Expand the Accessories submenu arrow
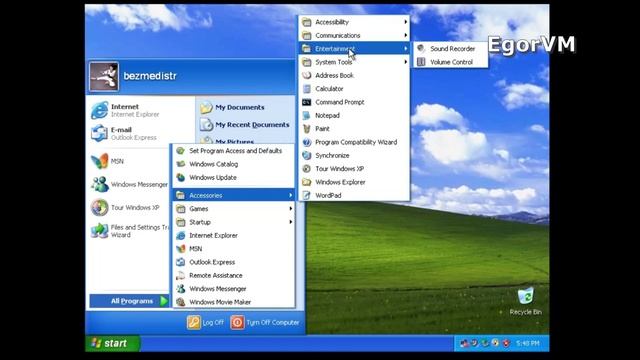This screenshot has height=360, width=640. coord(290,196)
